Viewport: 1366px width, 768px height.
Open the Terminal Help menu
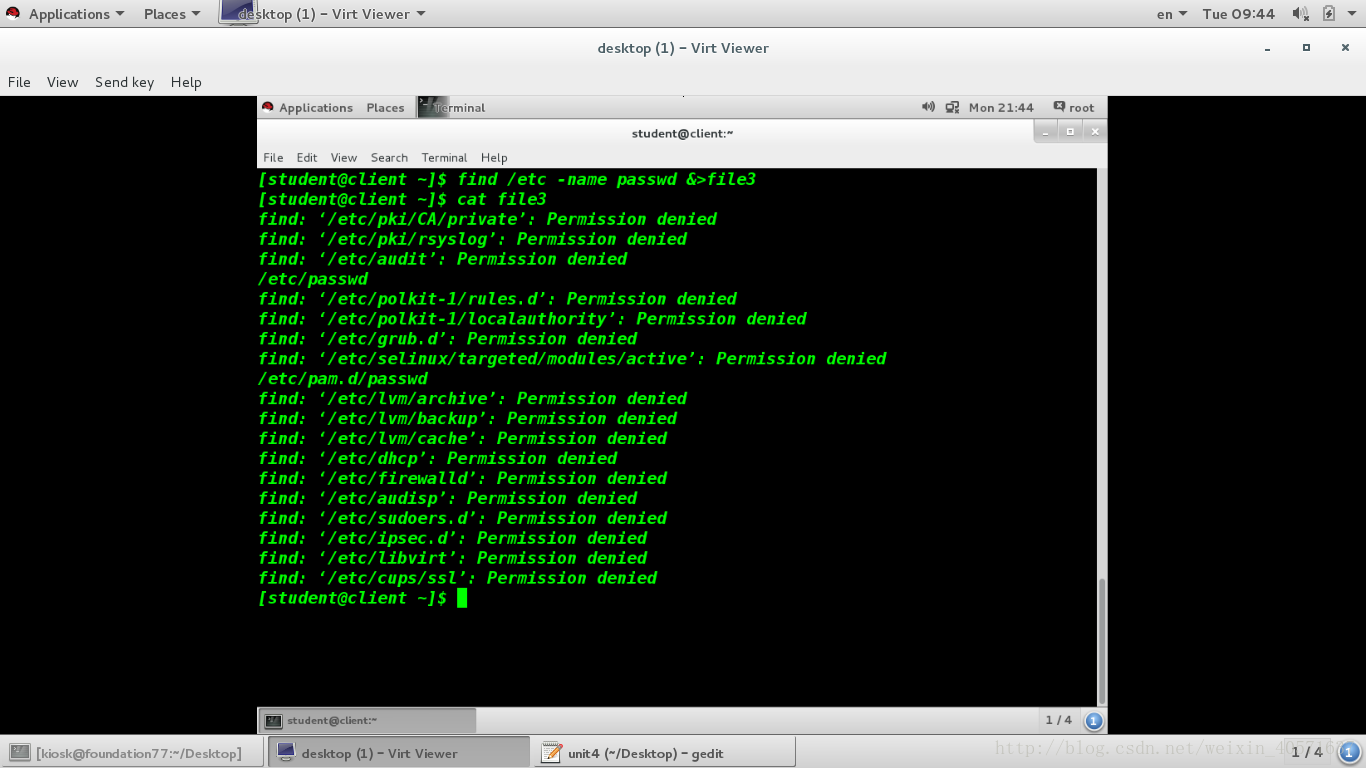click(x=494, y=157)
